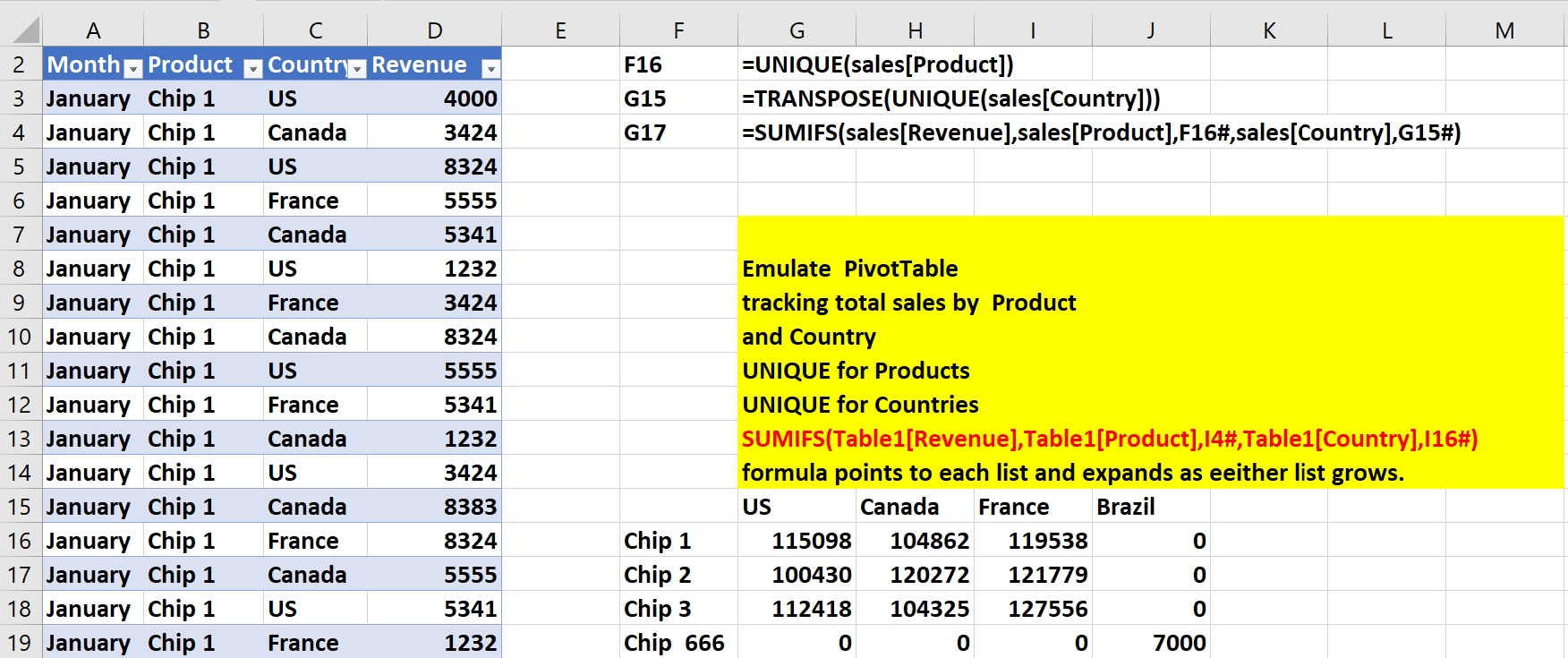Screen dimensions: 1568x658
Task: Click the TRANSPOSE UNIQUE Country formula cell
Action: click(x=950, y=98)
